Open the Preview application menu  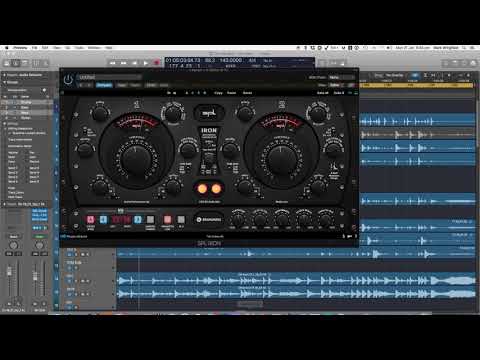click(20, 48)
